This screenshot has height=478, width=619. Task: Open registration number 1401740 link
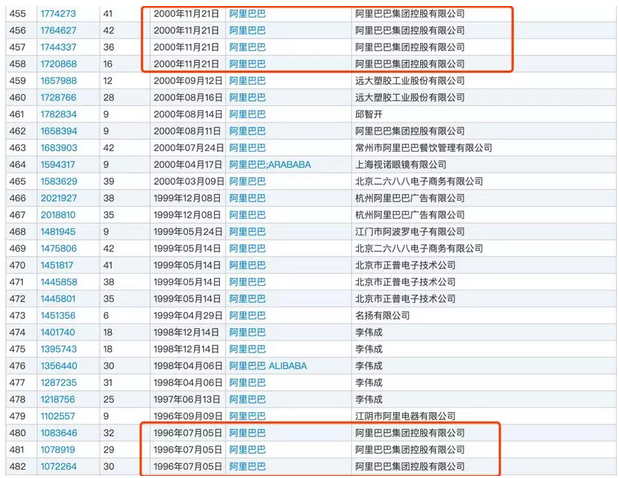click(x=58, y=332)
